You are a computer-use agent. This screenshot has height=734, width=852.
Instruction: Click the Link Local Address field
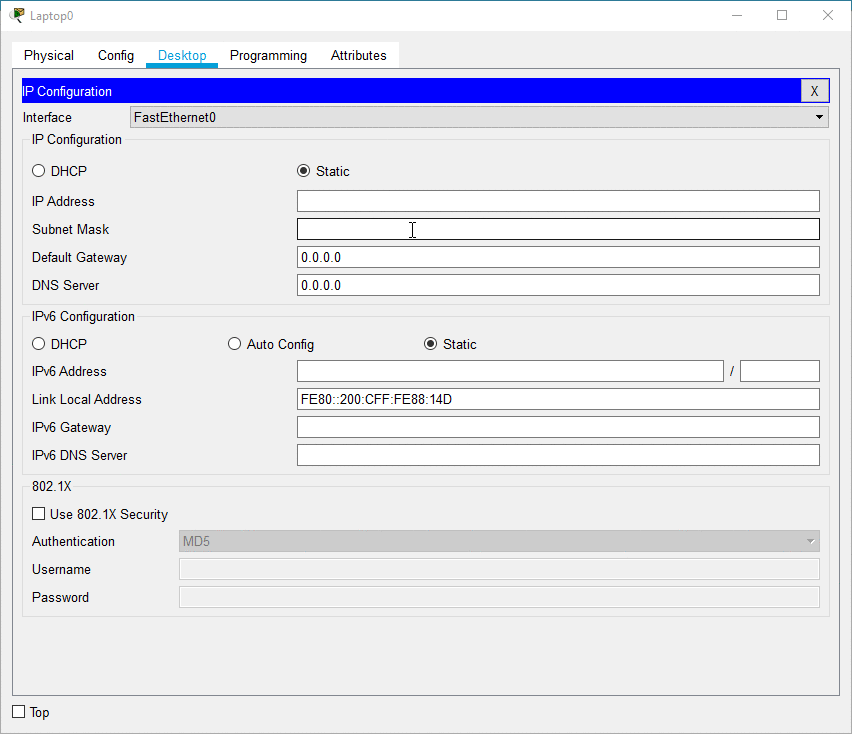tap(558, 399)
